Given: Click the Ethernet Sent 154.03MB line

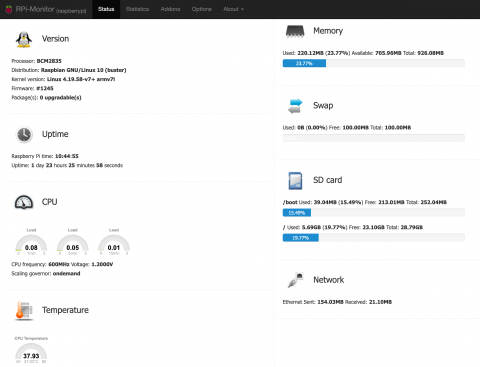Looking at the screenshot, I should (337, 302).
